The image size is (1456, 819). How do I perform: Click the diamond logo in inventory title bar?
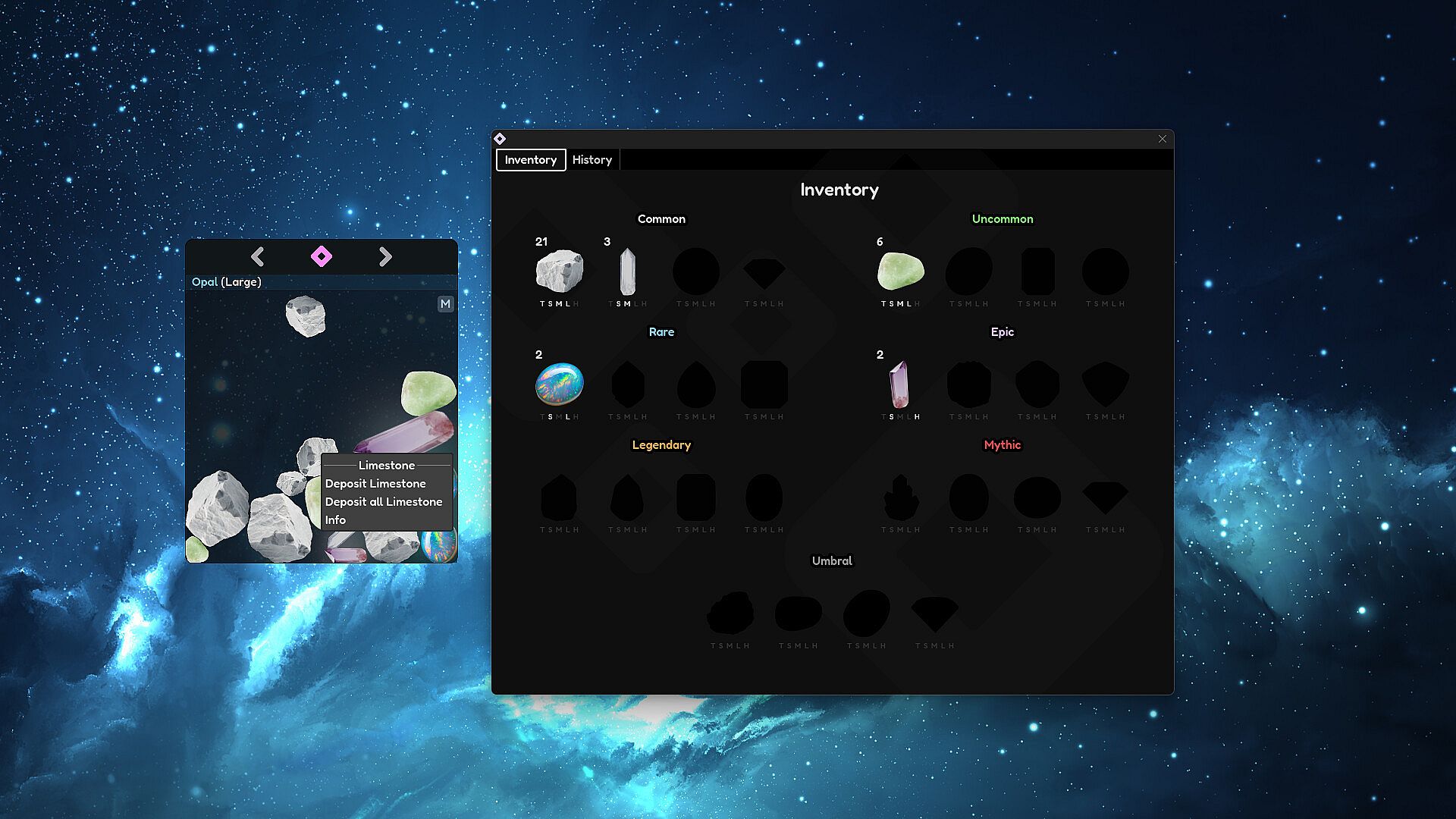(x=500, y=139)
